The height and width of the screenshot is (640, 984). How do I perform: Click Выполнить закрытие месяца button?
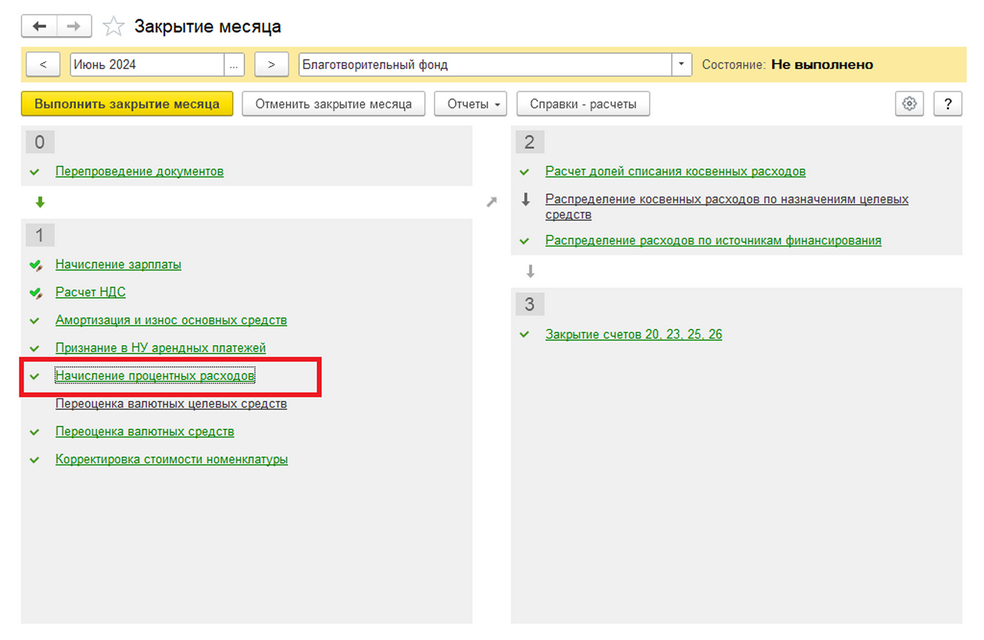(127, 104)
